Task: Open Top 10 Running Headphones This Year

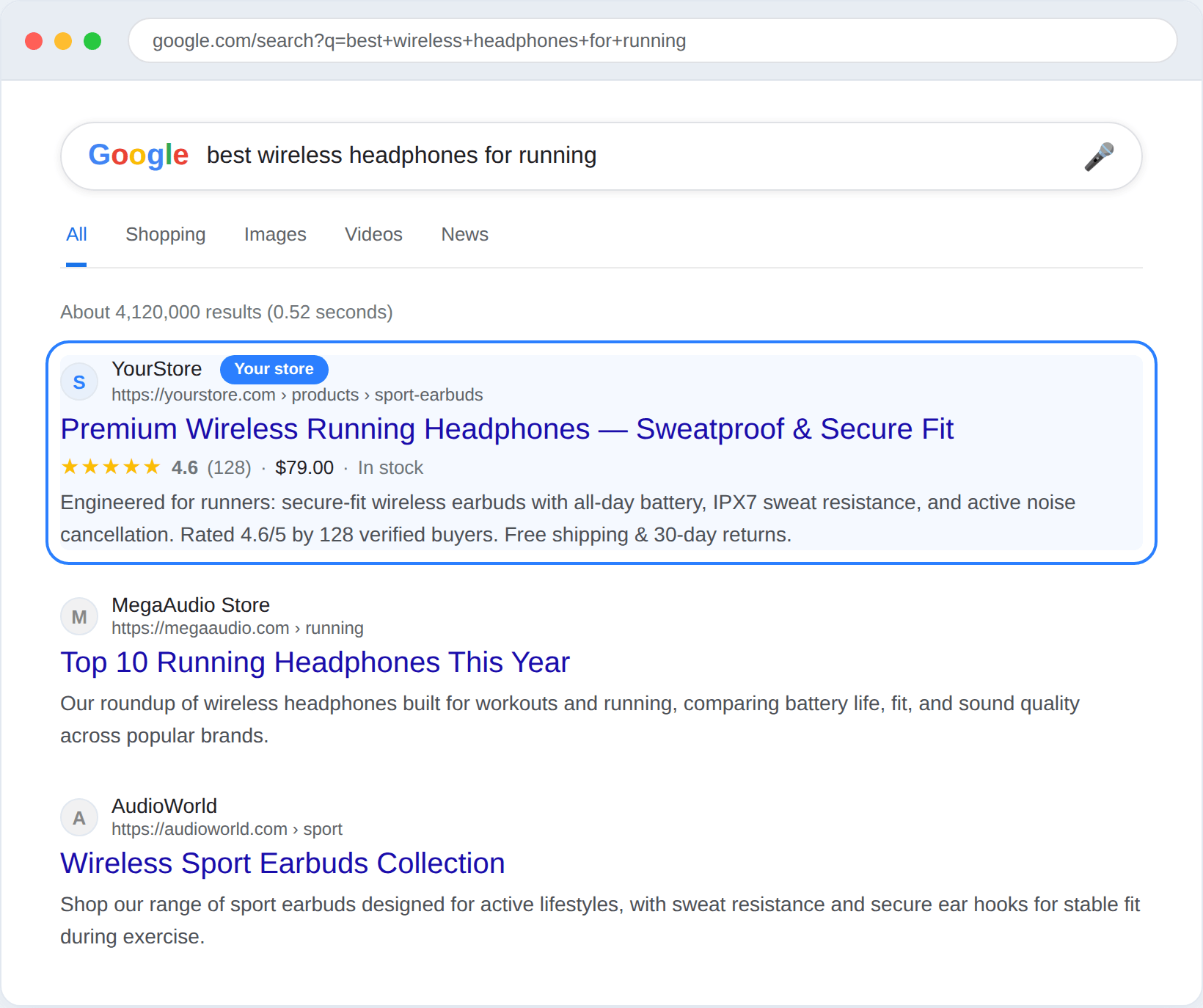Action: [x=315, y=662]
